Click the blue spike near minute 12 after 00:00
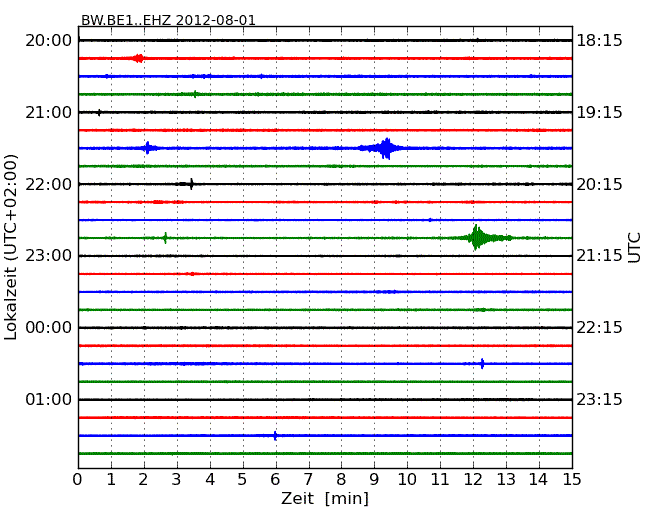Viewport: 650px width, 520px height. click(482, 364)
